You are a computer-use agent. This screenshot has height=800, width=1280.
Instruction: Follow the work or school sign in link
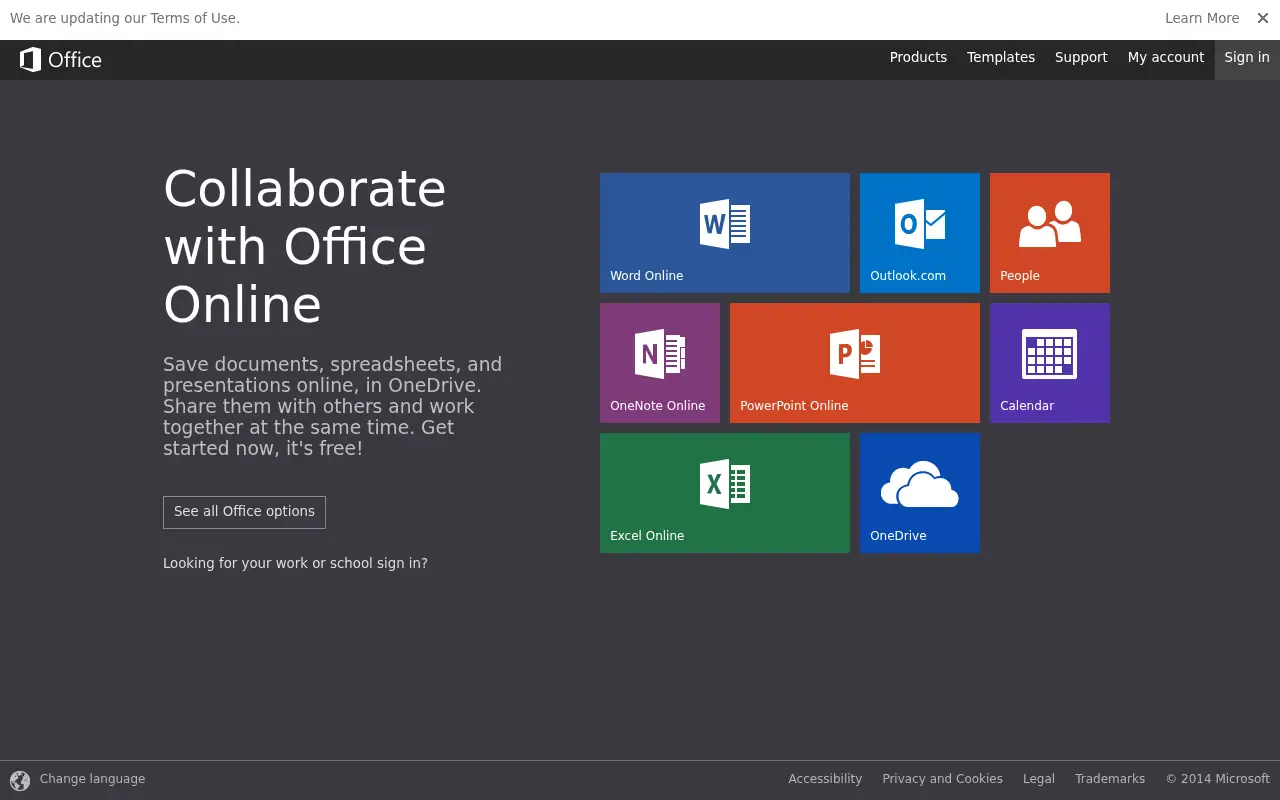pos(295,563)
